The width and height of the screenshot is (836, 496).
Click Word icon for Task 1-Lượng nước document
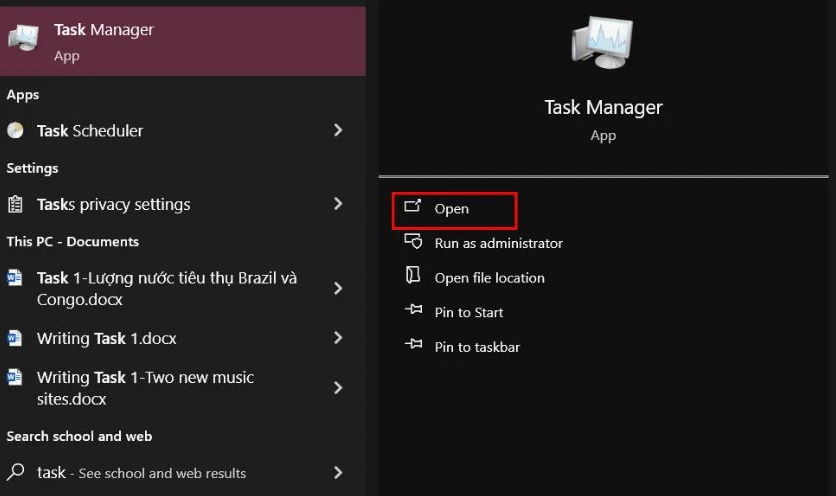point(14,278)
